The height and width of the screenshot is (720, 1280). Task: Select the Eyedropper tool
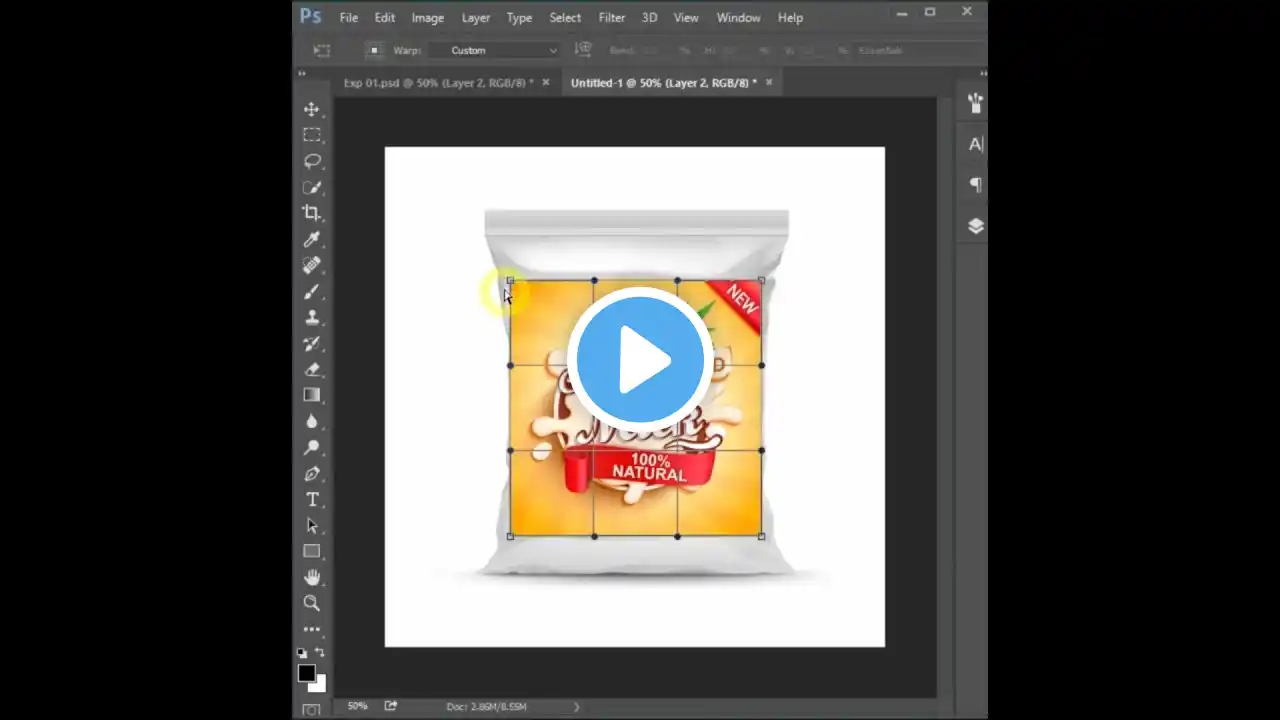point(312,239)
